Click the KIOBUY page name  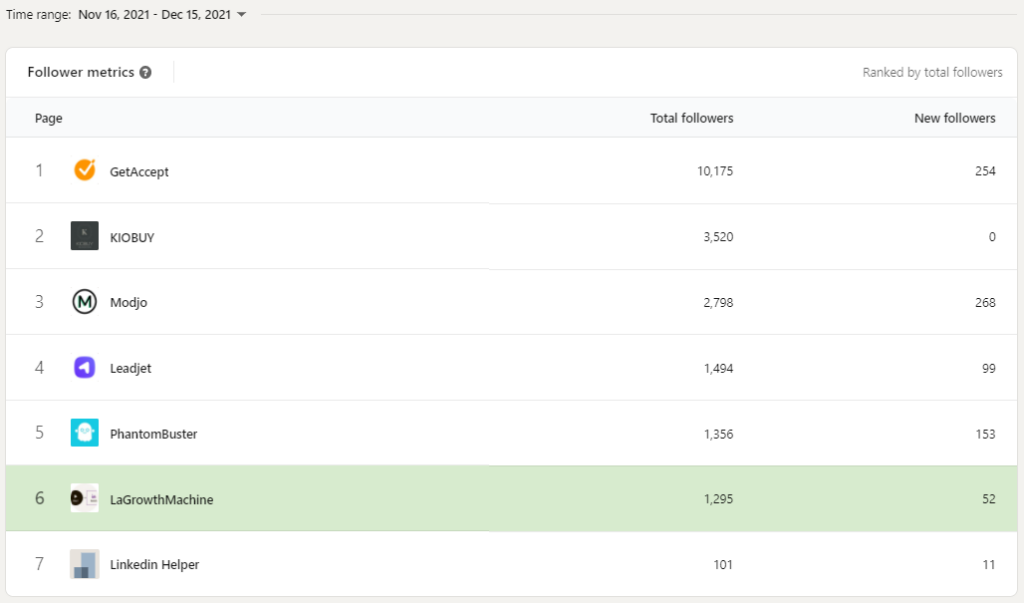click(x=132, y=238)
